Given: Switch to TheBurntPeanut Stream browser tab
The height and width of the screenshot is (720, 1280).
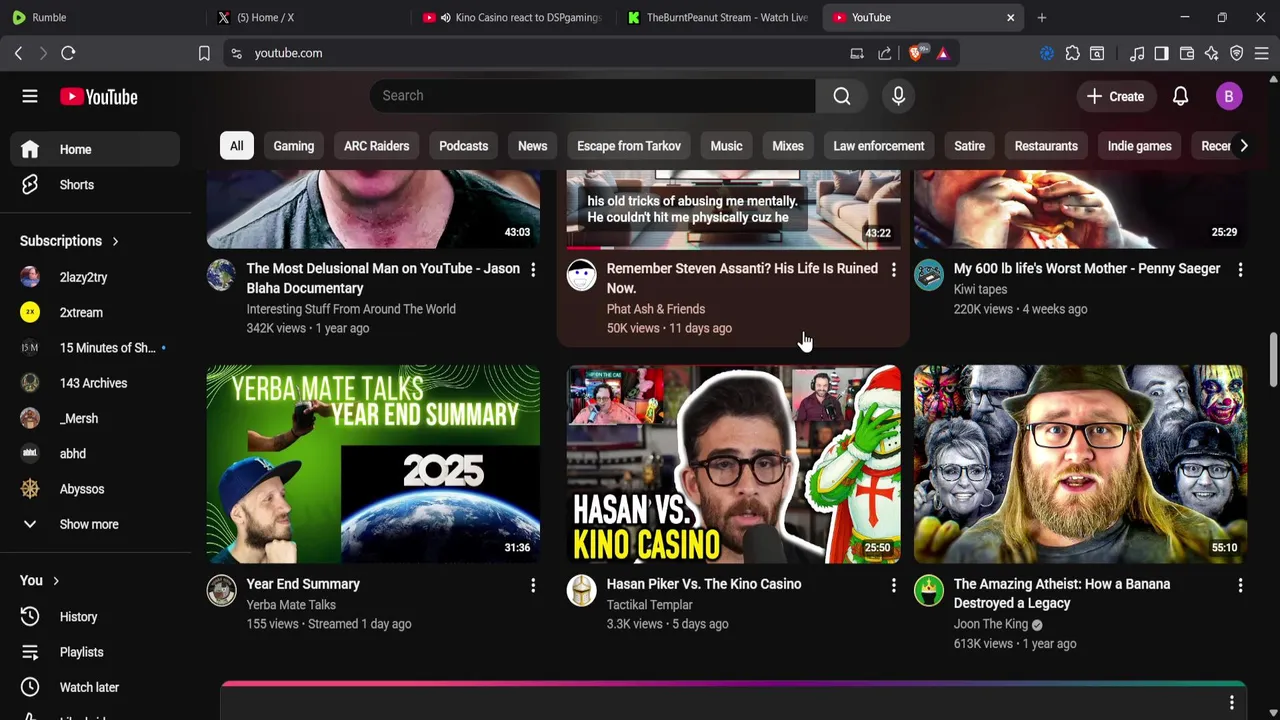Looking at the screenshot, I should [x=718, y=17].
